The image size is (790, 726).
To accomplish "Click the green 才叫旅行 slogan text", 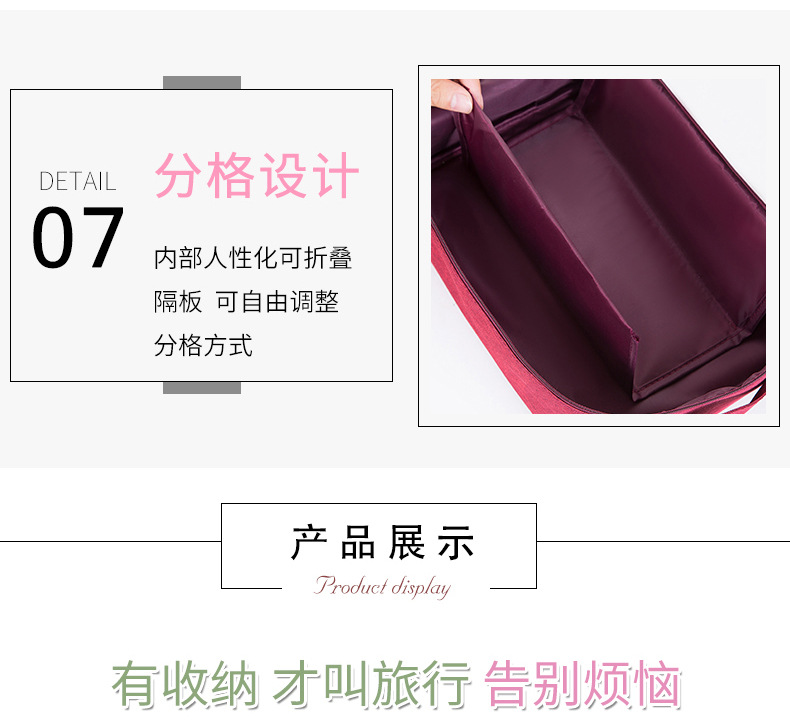I will click(372, 684).
